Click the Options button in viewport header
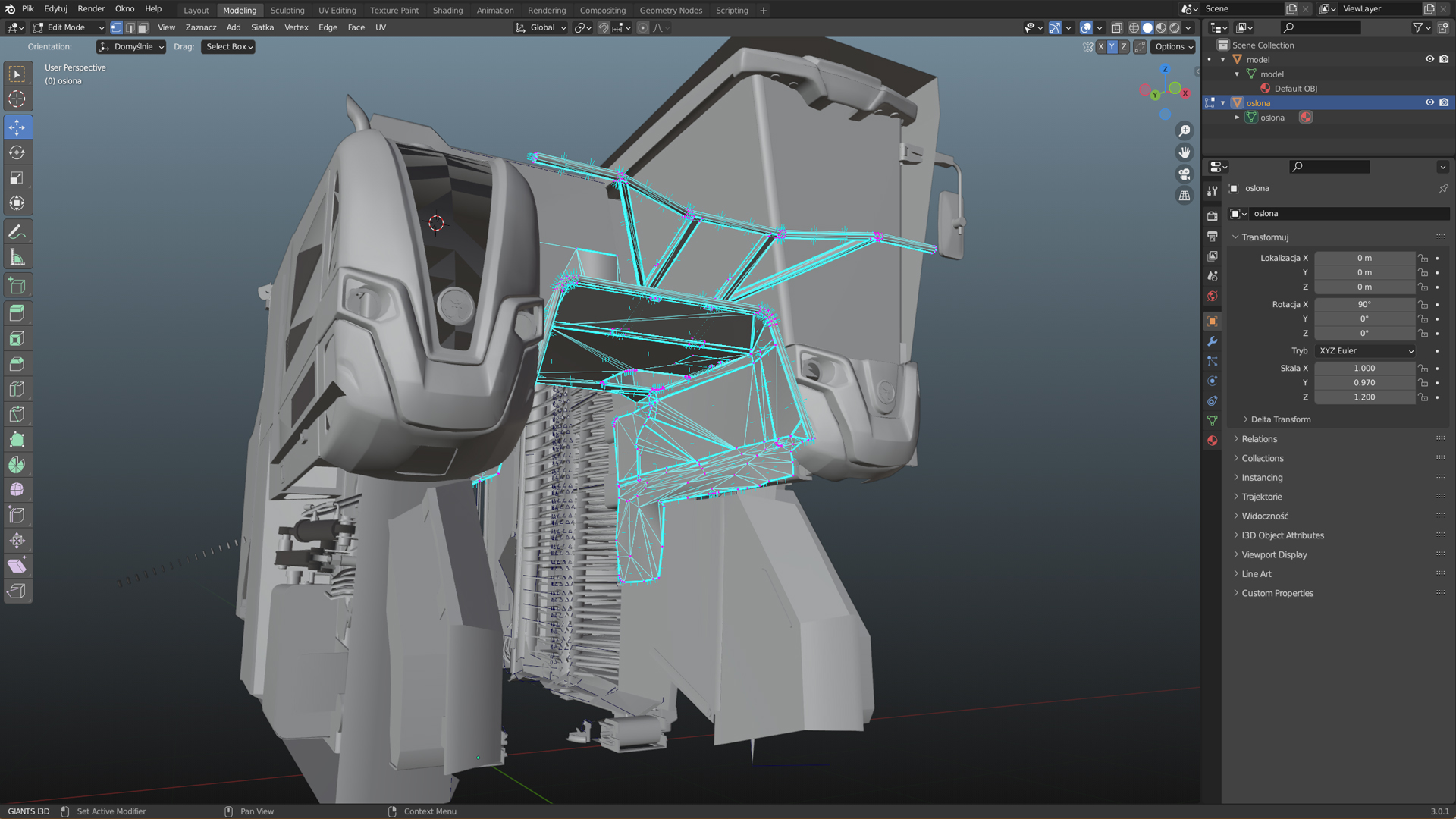 1173,47
